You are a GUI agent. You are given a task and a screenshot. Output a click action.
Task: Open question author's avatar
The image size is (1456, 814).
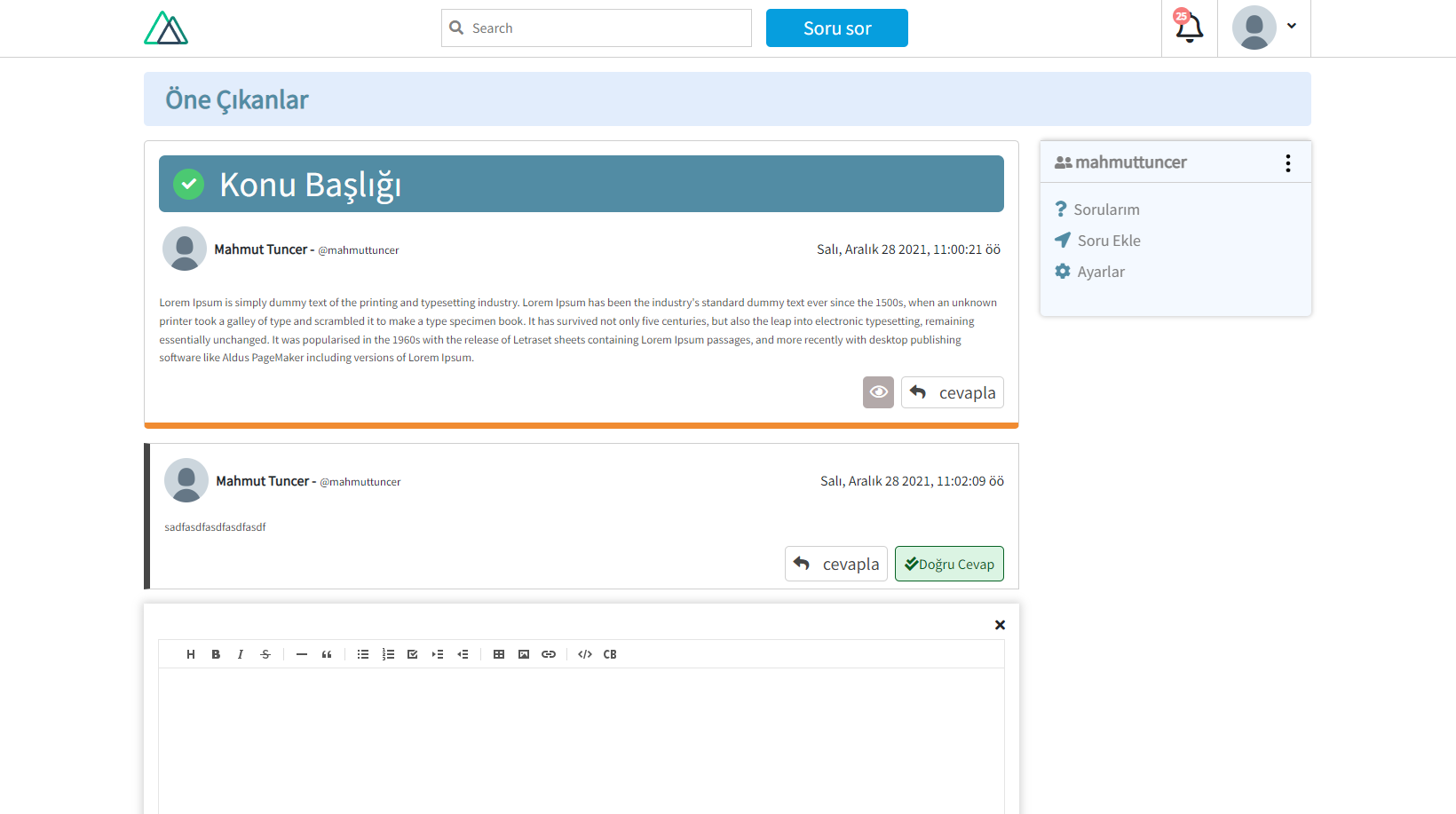(x=185, y=249)
